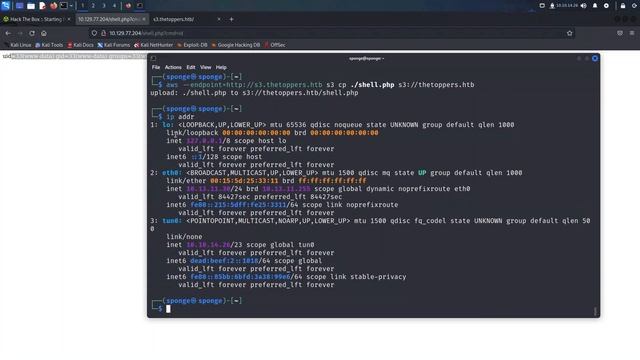The image size is (640, 360).
Task: Click the terminal scrollbar handle
Action: point(595,311)
